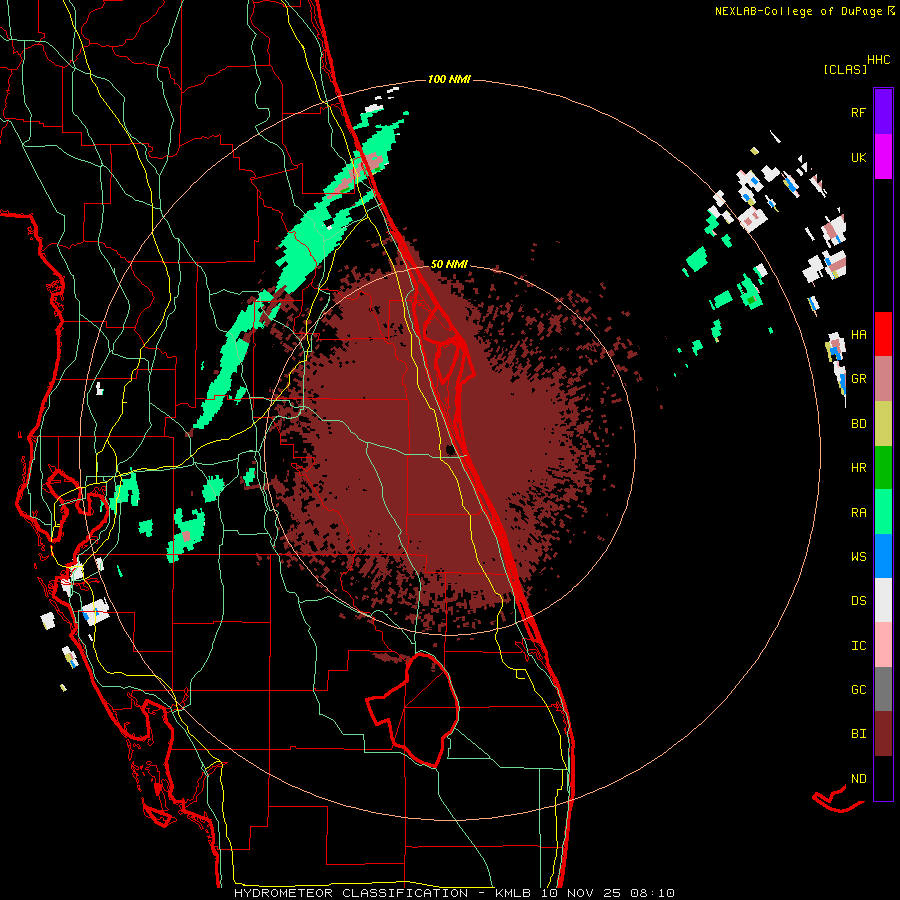Select the GR legend label text
Screen dimensions: 900x900
coord(858,379)
